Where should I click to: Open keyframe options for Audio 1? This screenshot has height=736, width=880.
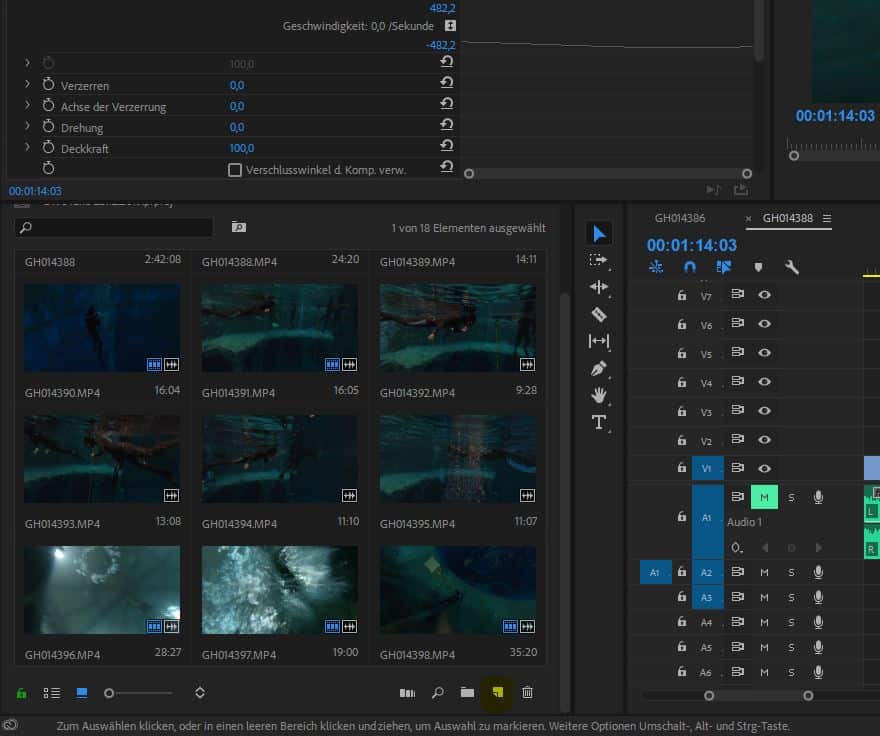[736, 547]
